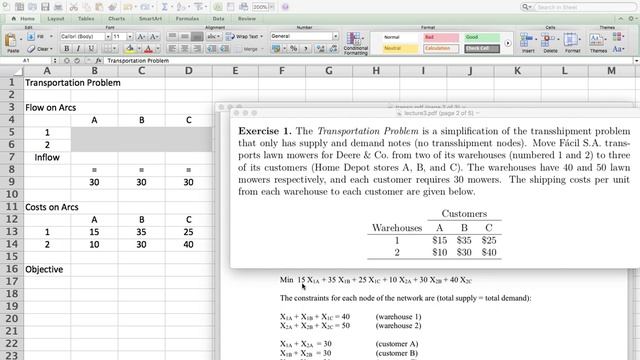Image resolution: width=640 pixels, height=360 pixels.
Task: Open the font size 11 dropdown
Action: click(x=129, y=37)
